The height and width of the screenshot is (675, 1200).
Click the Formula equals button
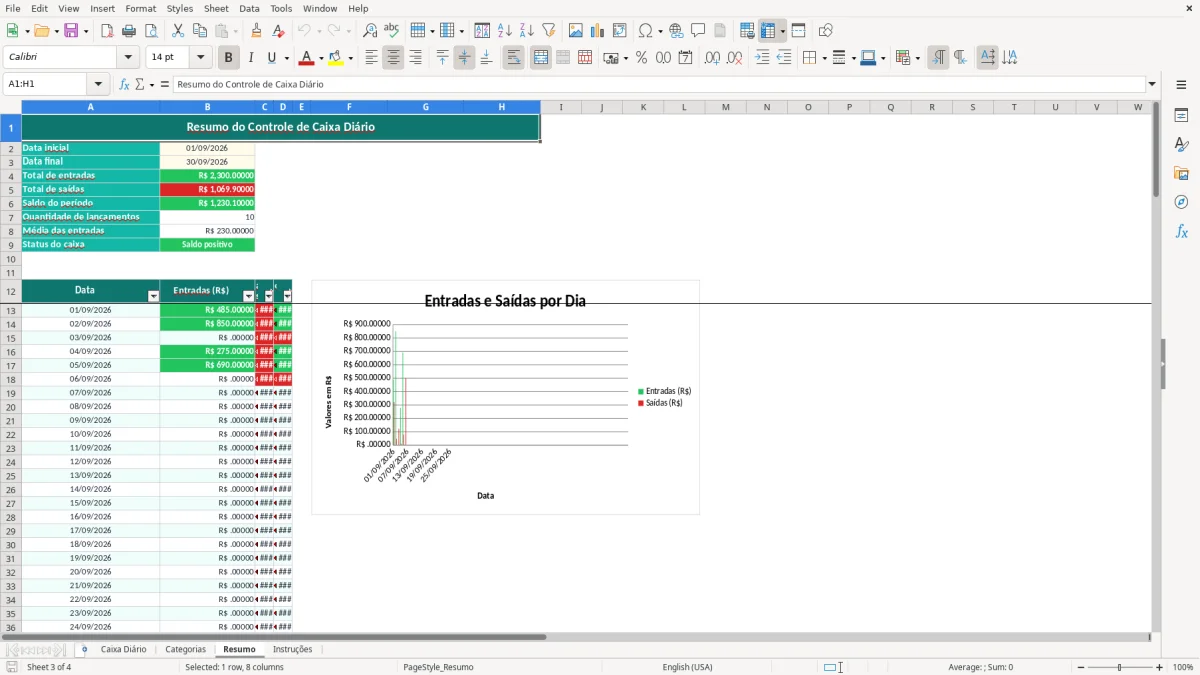pyautogui.click(x=165, y=84)
